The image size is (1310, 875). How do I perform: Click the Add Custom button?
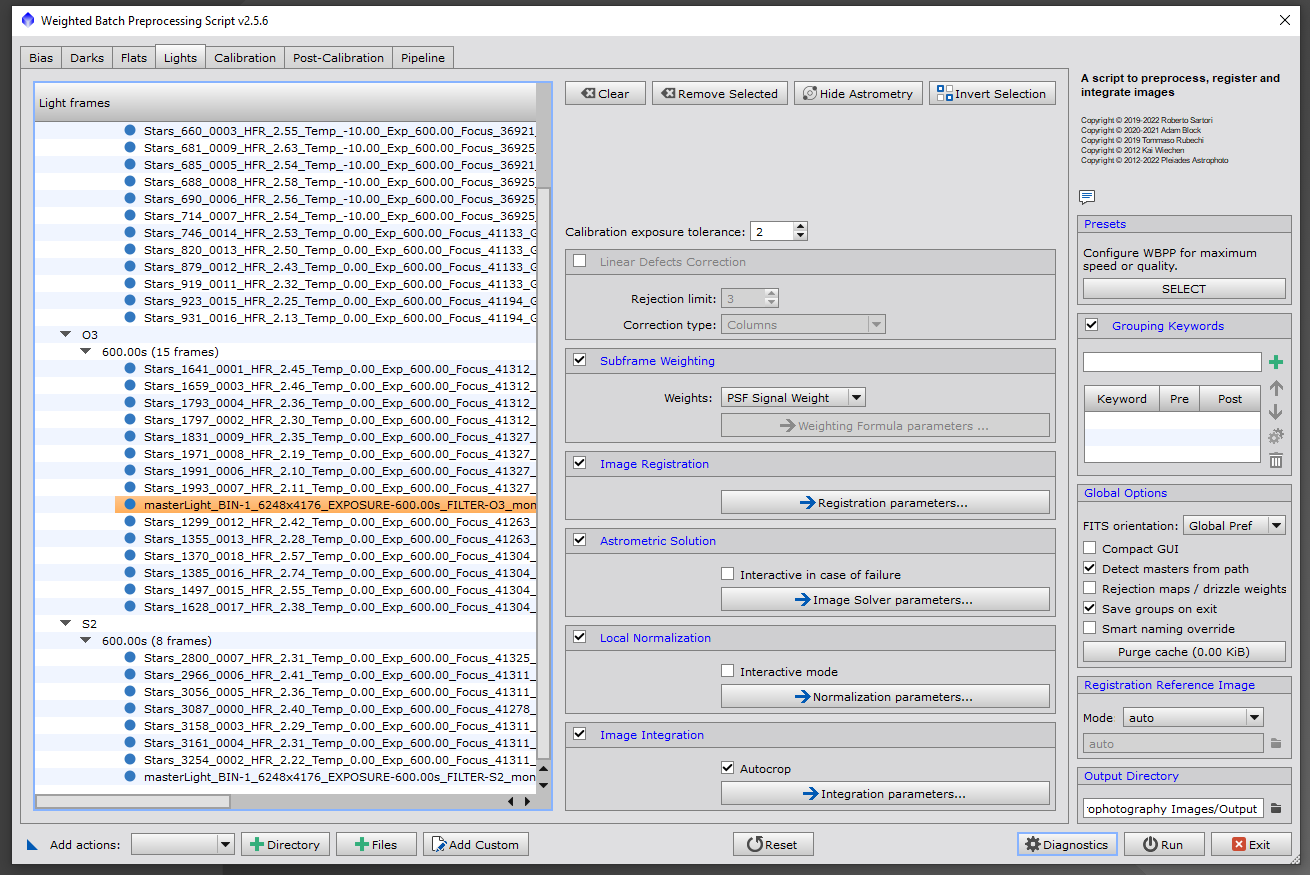(476, 845)
